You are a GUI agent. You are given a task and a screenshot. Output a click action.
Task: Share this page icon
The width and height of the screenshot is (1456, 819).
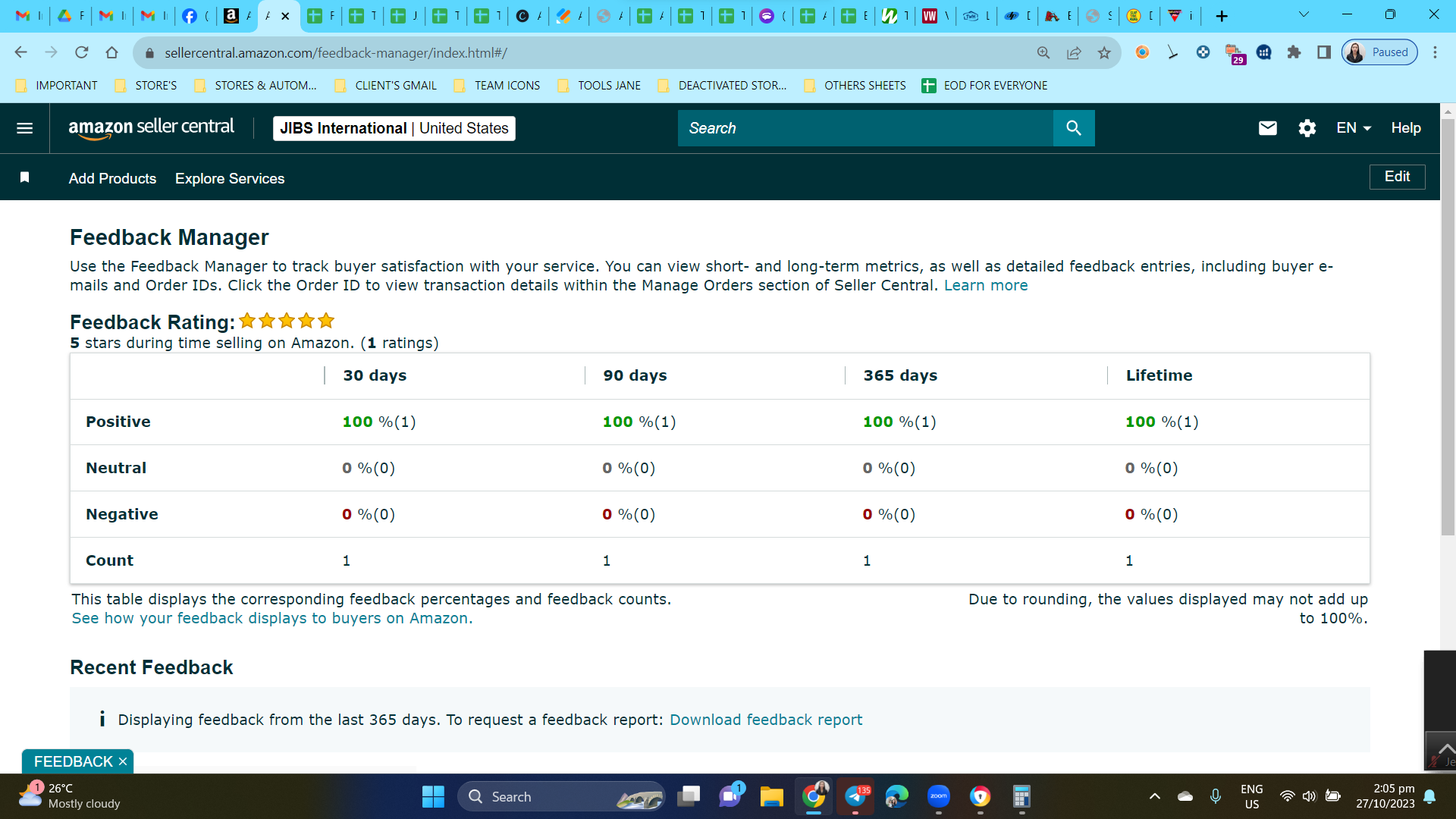(1074, 52)
